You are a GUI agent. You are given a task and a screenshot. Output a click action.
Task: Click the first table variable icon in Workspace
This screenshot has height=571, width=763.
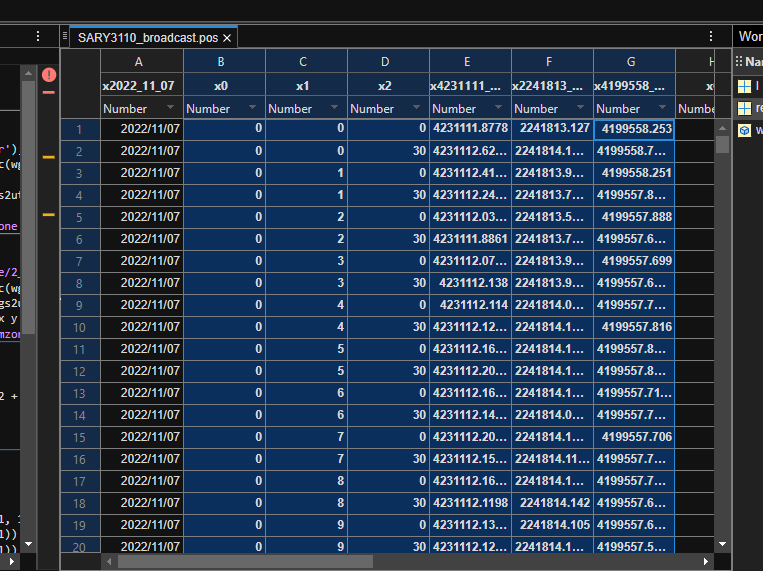[x=745, y=86]
